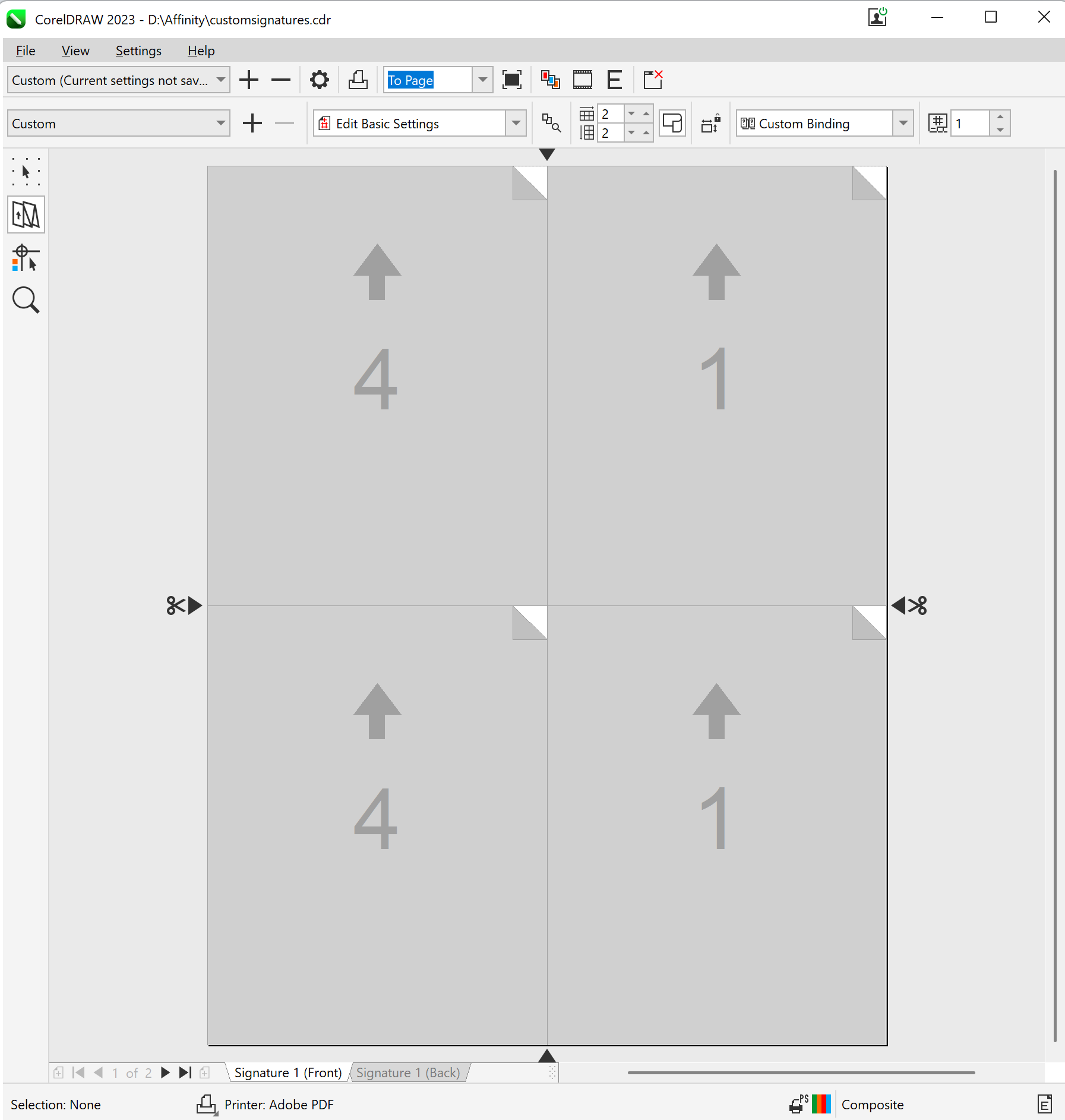
Task: Click N-up format grid icon
Action: point(938,123)
